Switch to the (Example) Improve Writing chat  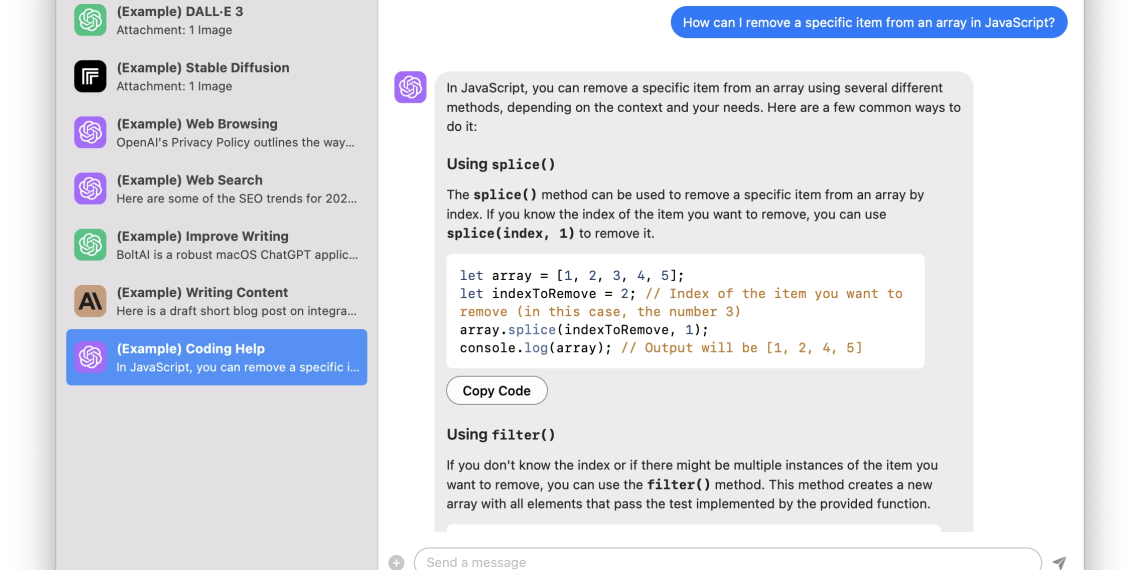coord(235,245)
